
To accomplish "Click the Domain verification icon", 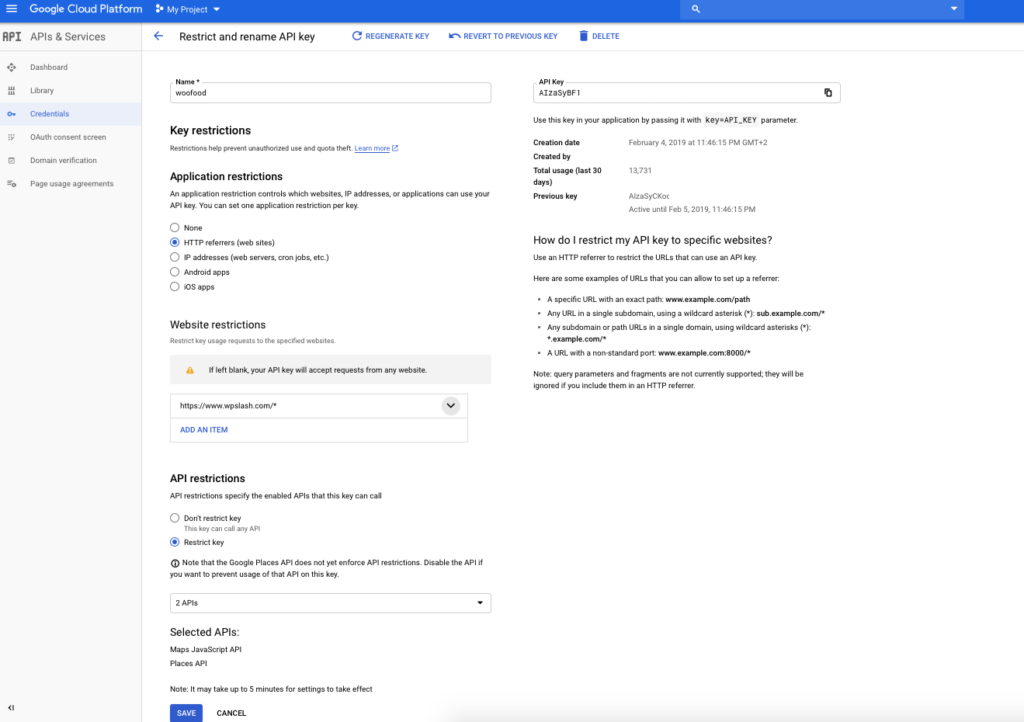I will (11, 161).
